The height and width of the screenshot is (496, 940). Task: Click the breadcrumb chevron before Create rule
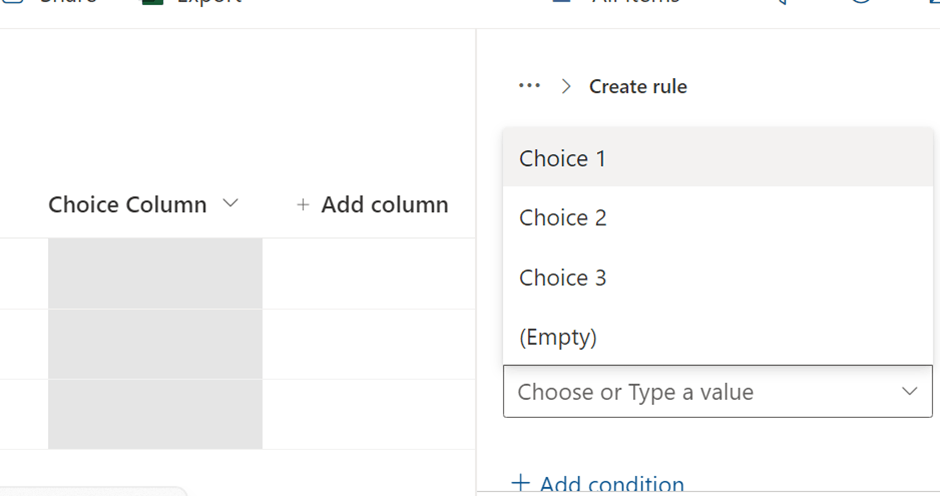(566, 86)
